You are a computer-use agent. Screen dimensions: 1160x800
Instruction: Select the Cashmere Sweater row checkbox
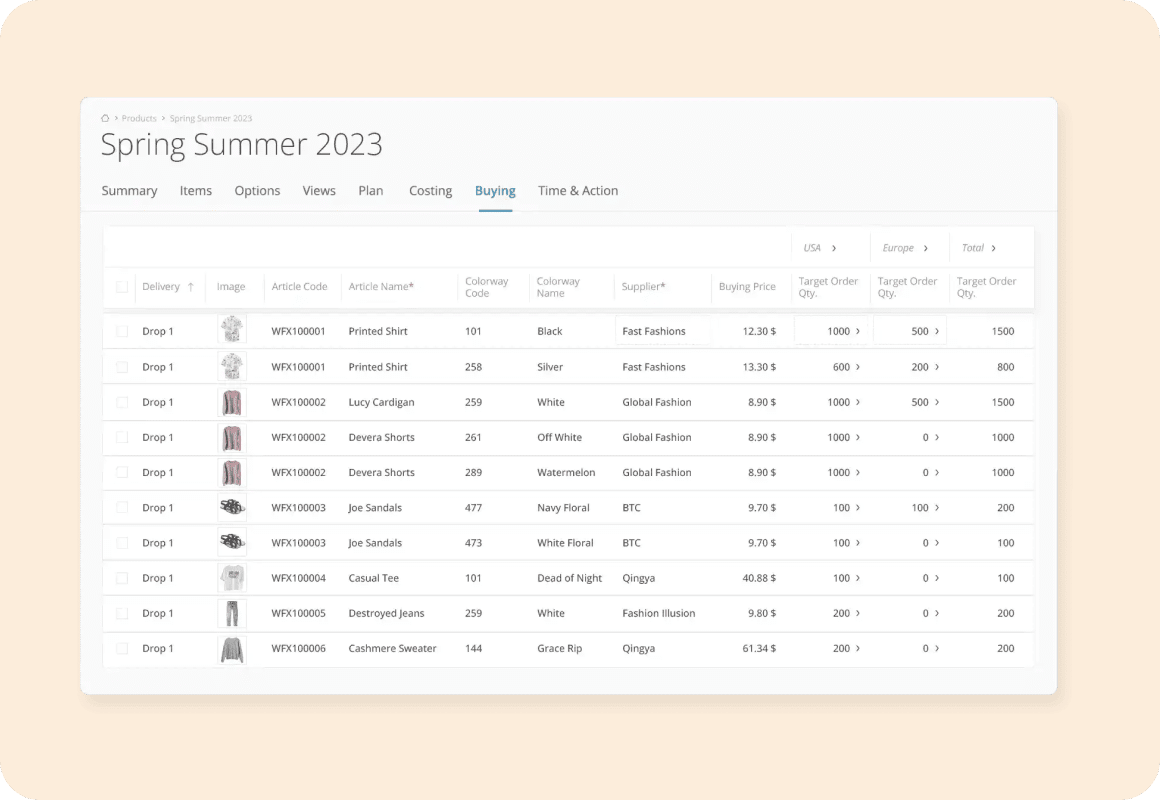pos(122,649)
